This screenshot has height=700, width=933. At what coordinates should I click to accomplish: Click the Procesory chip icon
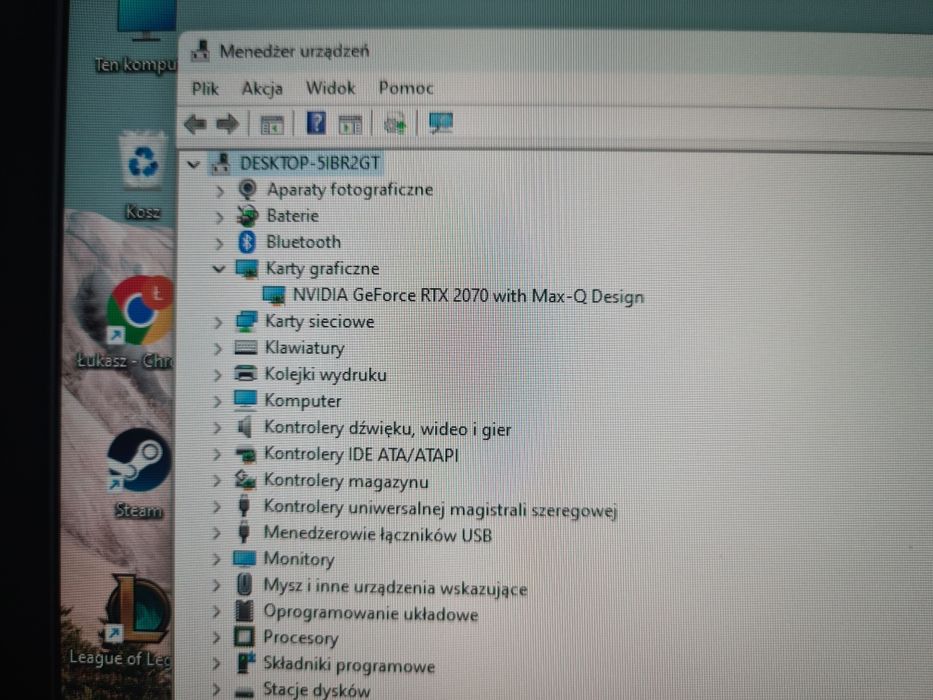(x=243, y=637)
